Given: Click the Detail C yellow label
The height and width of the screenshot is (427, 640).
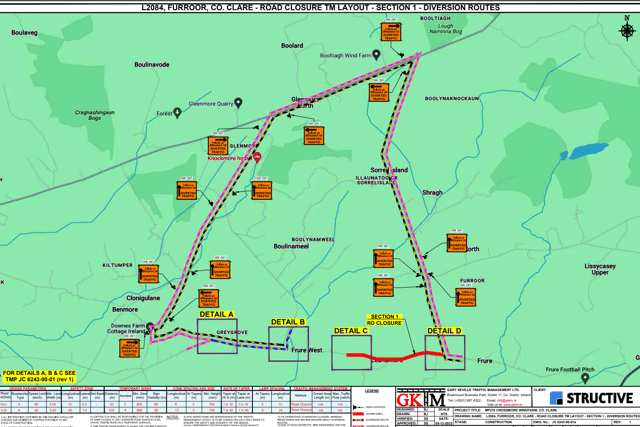Looking at the screenshot, I should click(351, 331).
